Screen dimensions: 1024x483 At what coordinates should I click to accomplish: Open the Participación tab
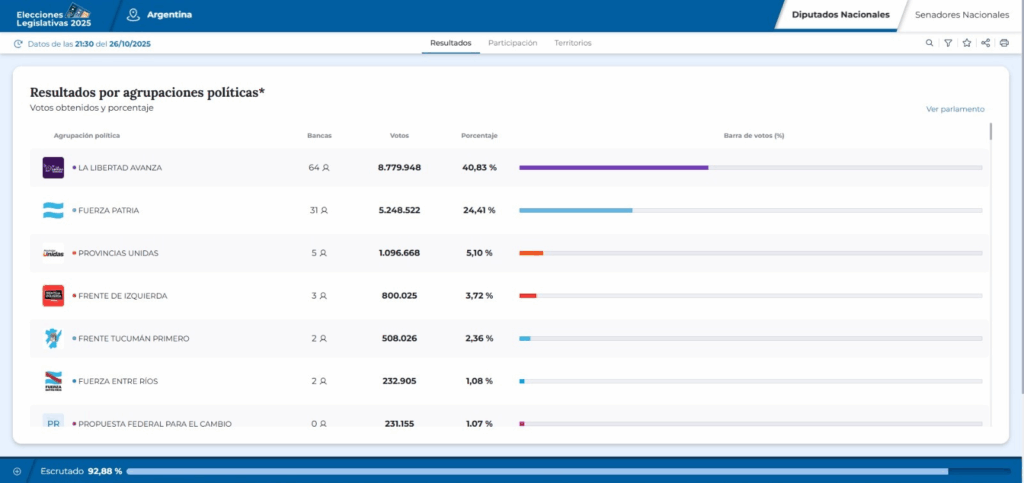coord(513,43)
